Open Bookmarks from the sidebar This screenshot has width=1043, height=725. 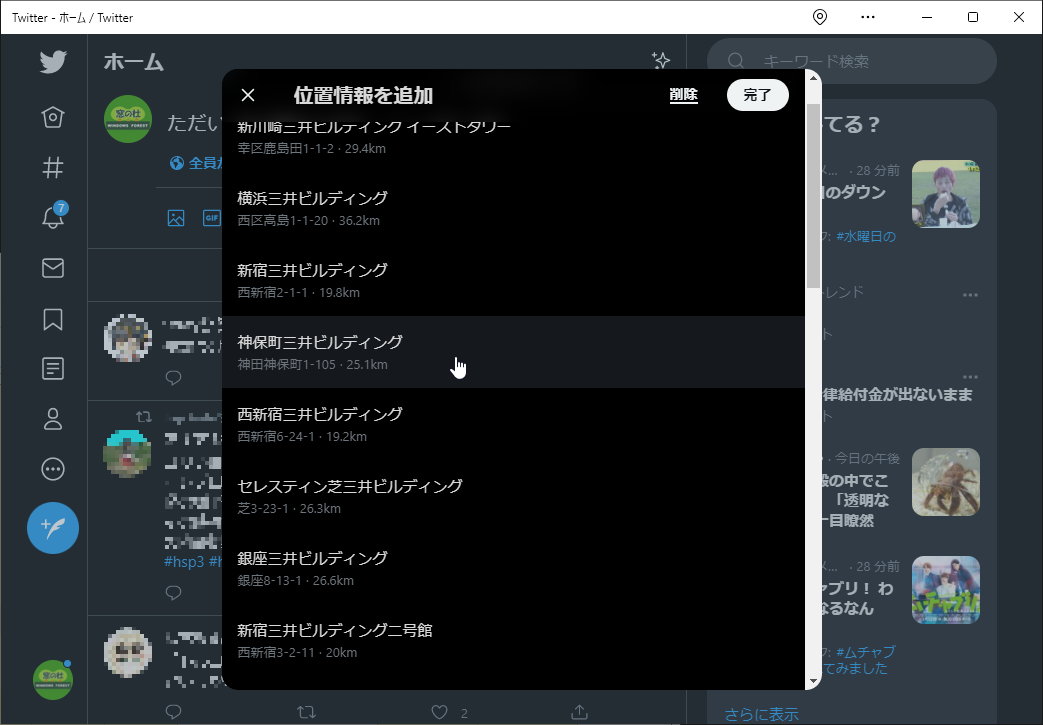click(52, 318)
